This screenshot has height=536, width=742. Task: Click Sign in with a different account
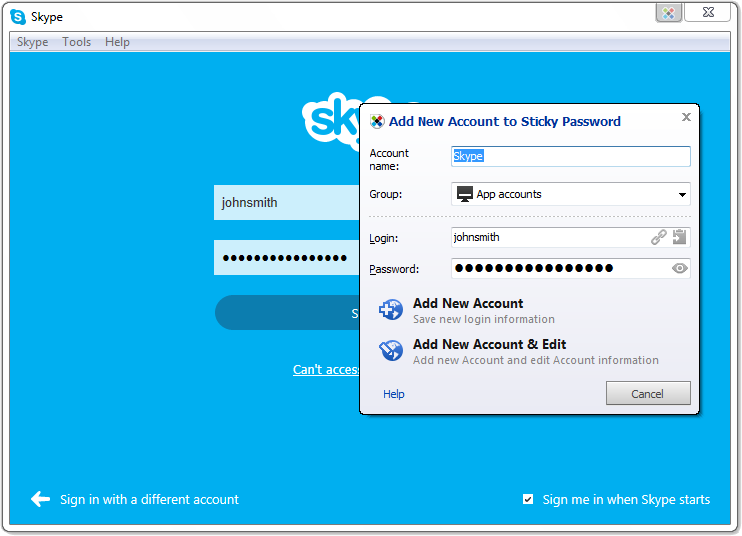149,500
